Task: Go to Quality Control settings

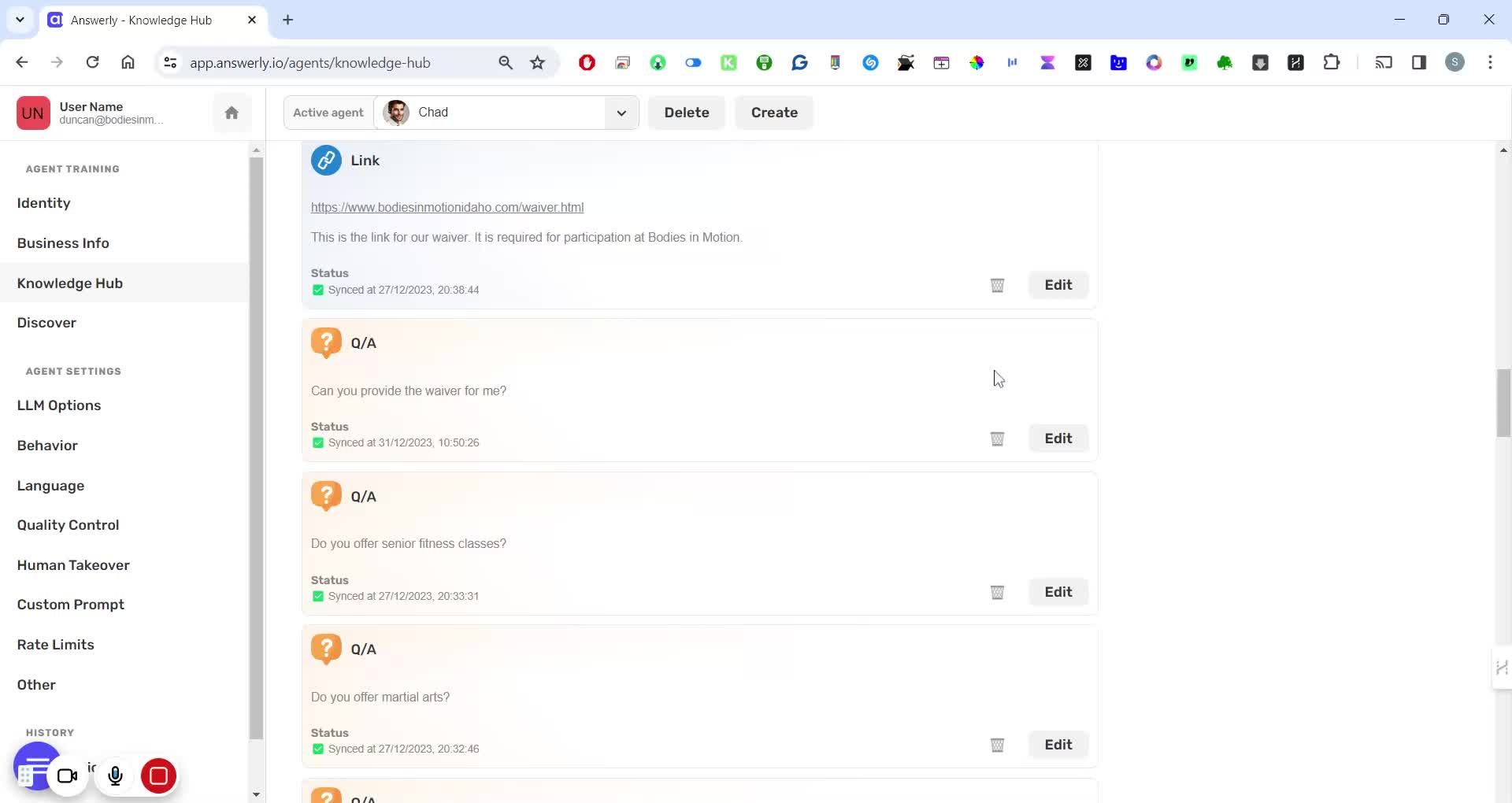Action: (x=68, y=525)
